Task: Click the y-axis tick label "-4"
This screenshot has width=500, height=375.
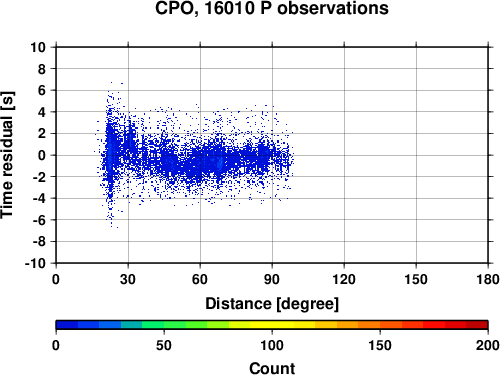Action: [39, 198]
